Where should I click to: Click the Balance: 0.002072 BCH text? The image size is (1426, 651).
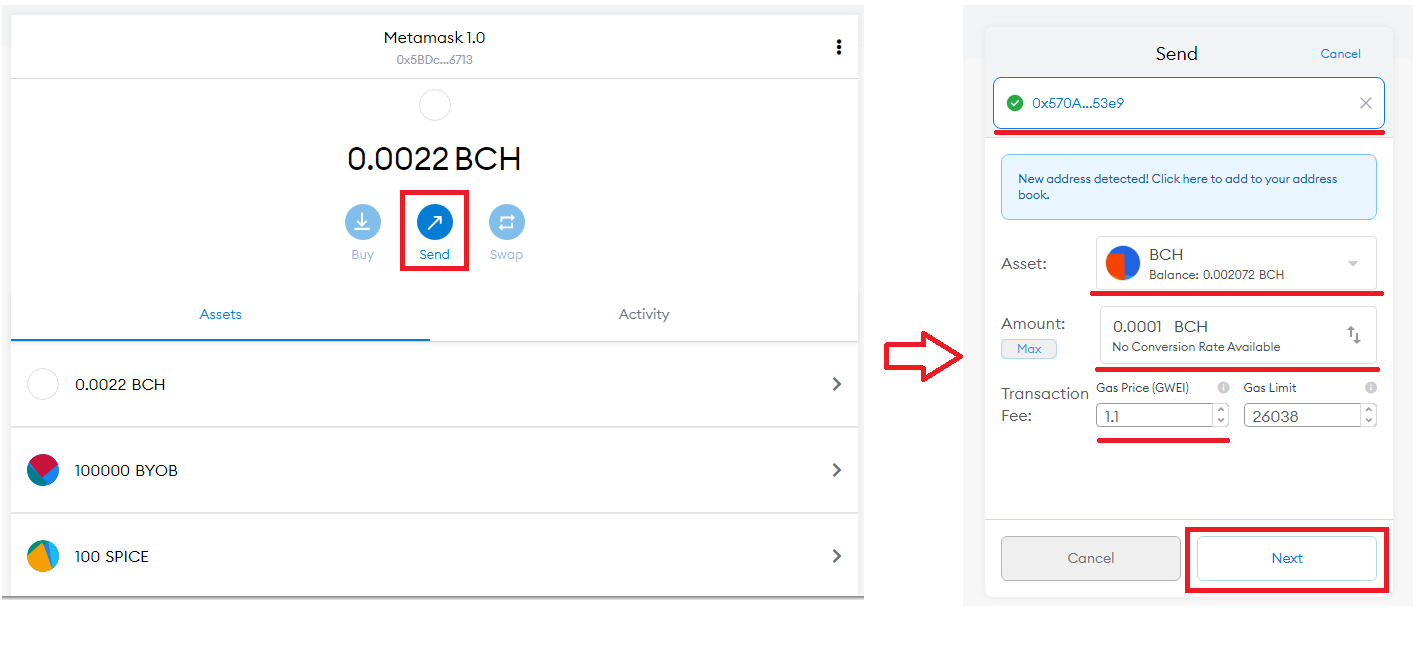tap(1216, 275)
